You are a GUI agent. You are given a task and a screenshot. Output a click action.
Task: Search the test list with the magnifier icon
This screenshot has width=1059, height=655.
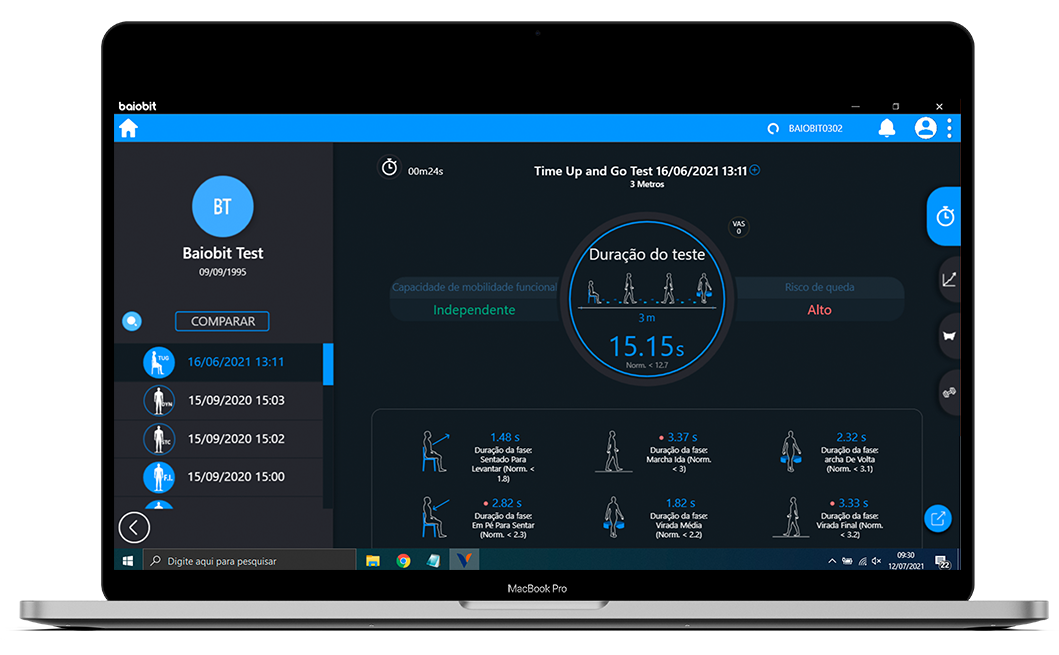(132, 321)
